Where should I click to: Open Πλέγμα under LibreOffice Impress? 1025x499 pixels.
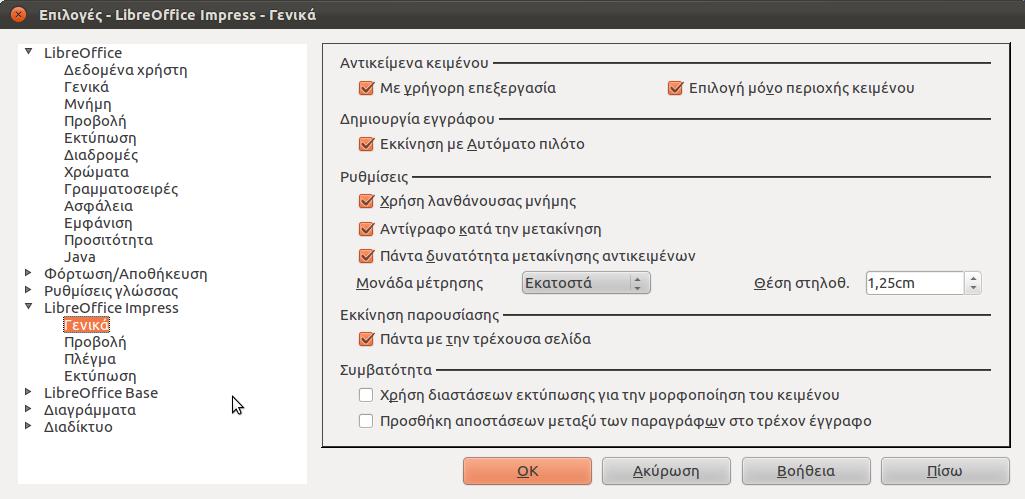90,359
